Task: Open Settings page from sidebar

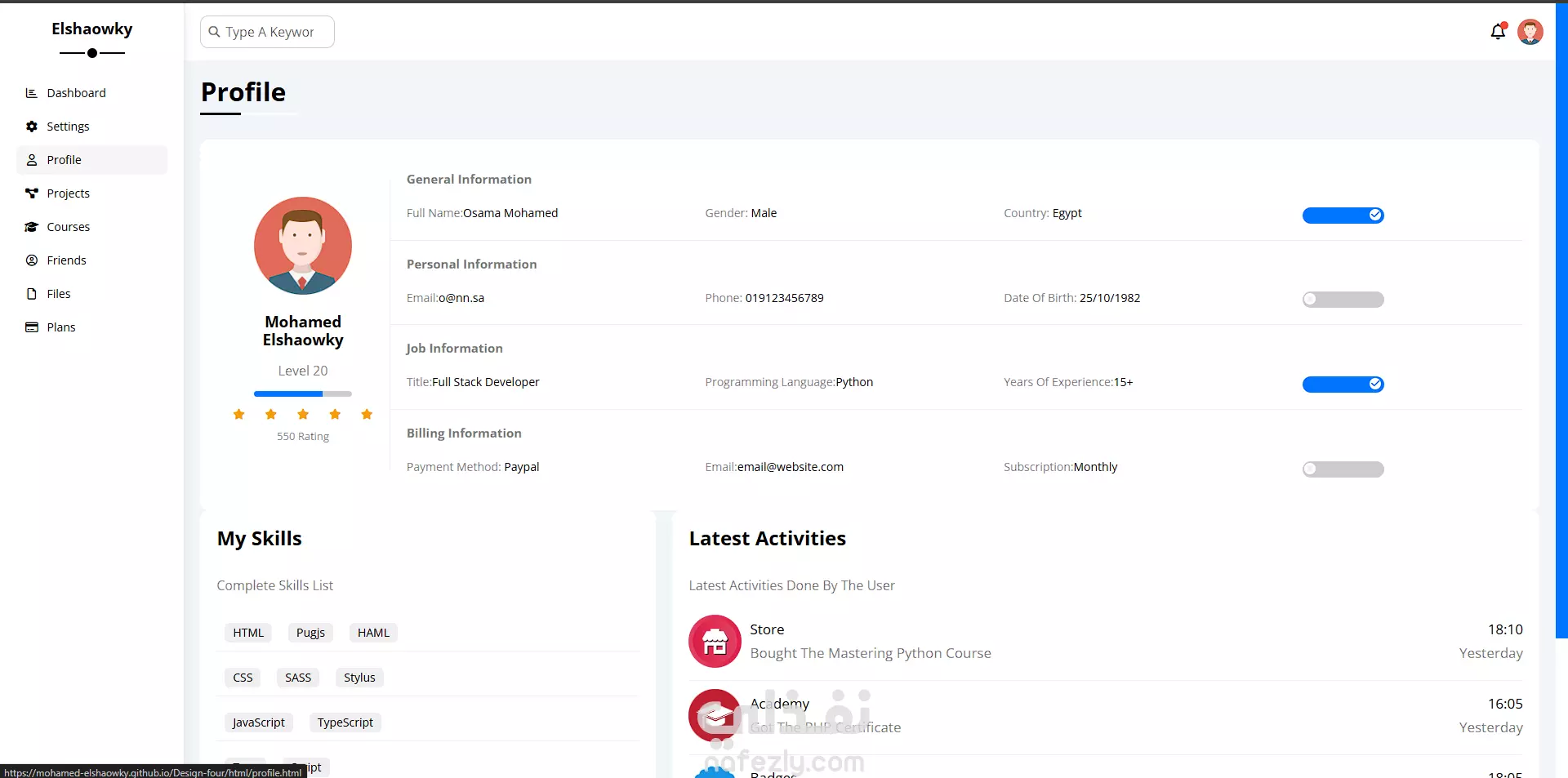Action: click(x=91, y=127)
